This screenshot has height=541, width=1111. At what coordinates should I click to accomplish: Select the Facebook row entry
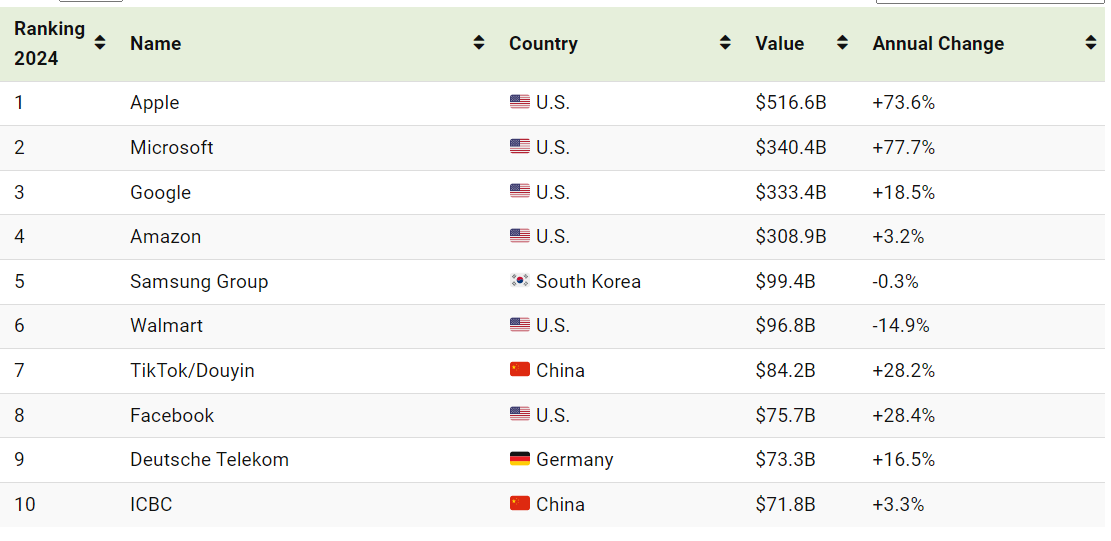click(x=172, y=415)
